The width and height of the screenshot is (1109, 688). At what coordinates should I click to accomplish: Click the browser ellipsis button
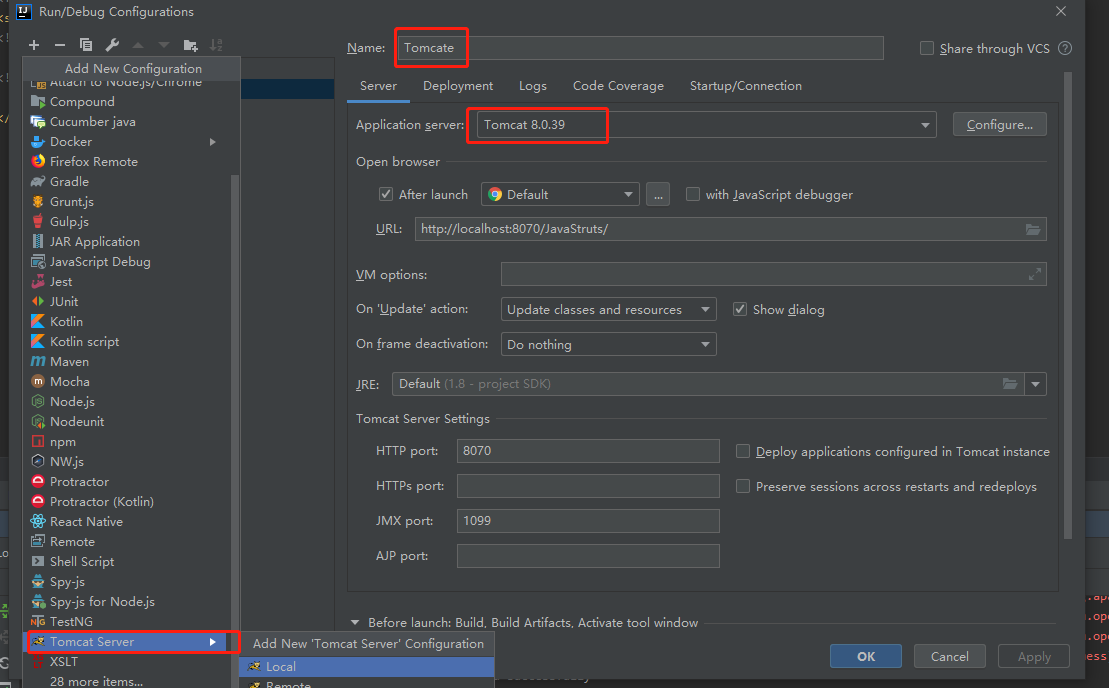click(x=658, y=194)
